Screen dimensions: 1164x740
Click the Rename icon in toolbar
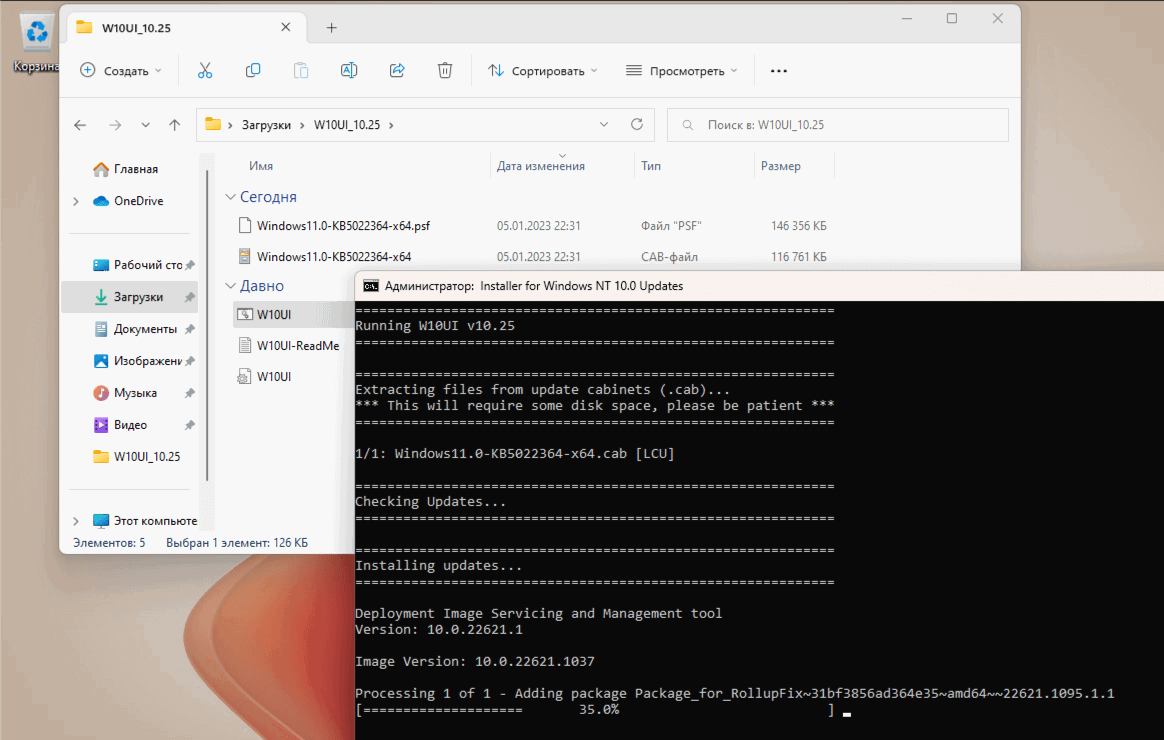[x=349, y=71]
